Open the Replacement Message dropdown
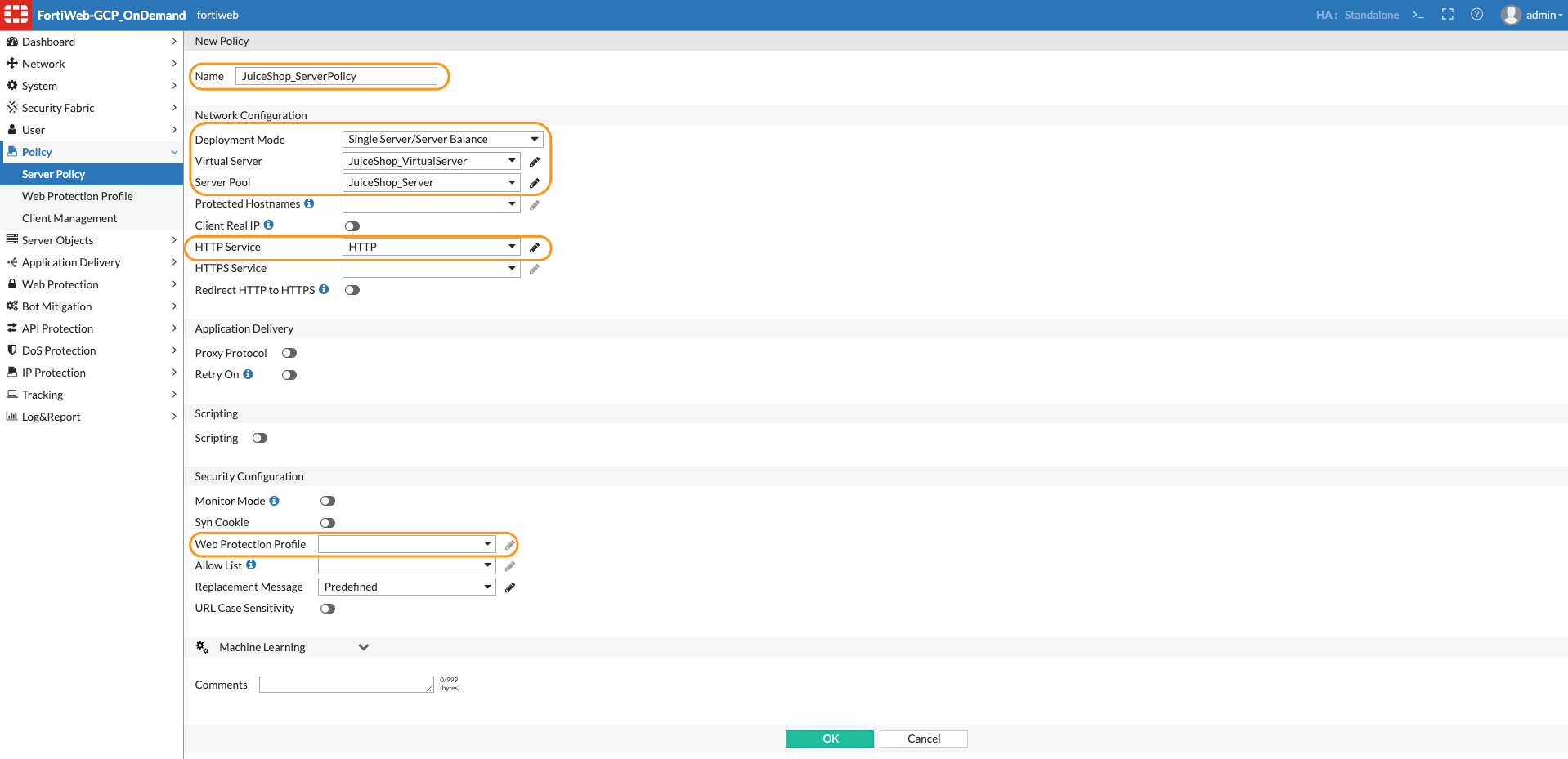Screen dimensions: 1568x759 point(407,587)
